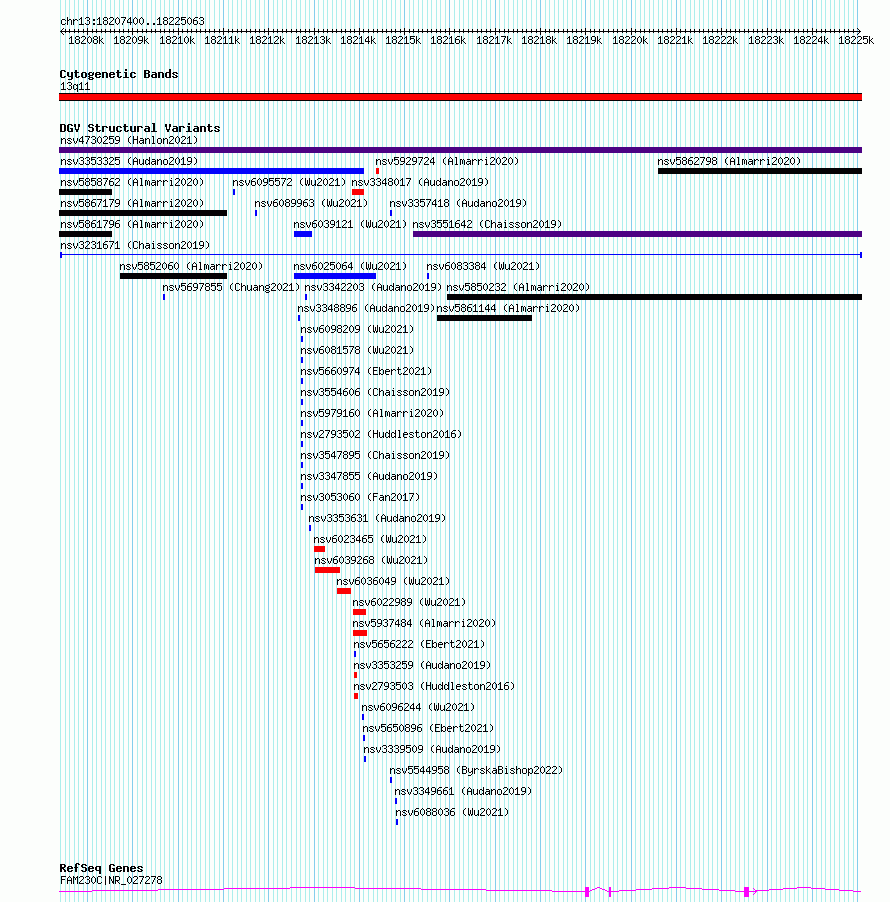Click red bar of nsv6039268 (Wu2021)

point(327,570)
